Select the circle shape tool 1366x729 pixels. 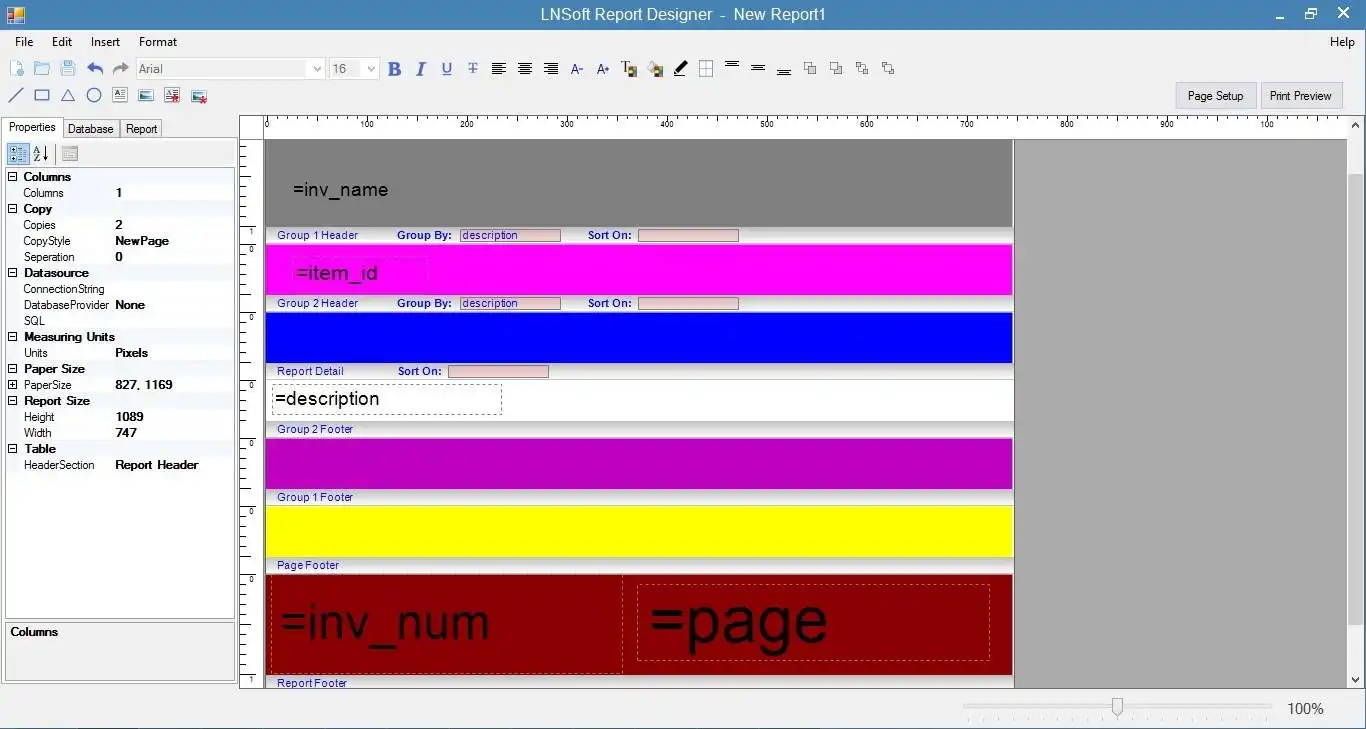tap(94, 96)
